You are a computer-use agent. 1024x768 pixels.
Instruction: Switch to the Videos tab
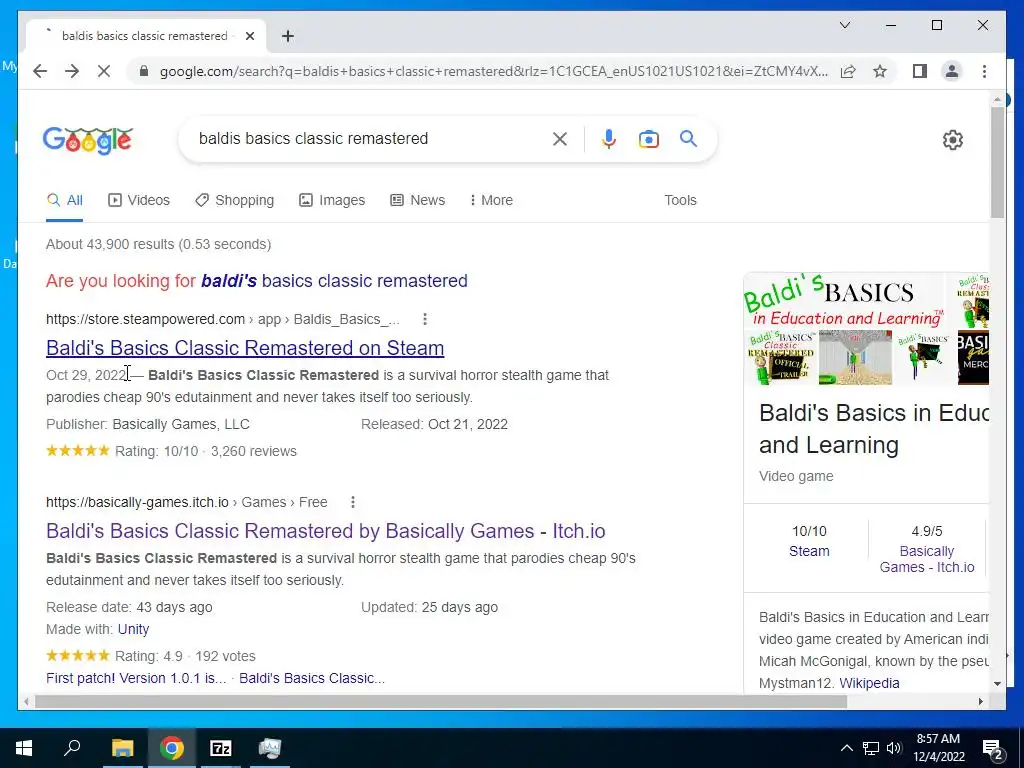point(138,200)
